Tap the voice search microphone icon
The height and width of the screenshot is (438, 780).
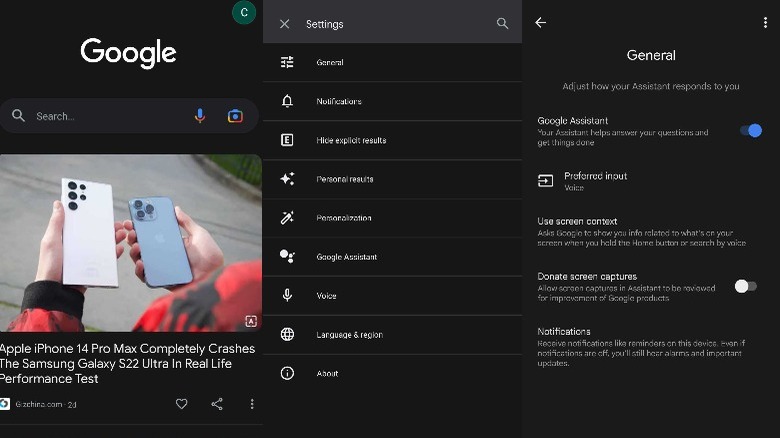click(200, 116)
